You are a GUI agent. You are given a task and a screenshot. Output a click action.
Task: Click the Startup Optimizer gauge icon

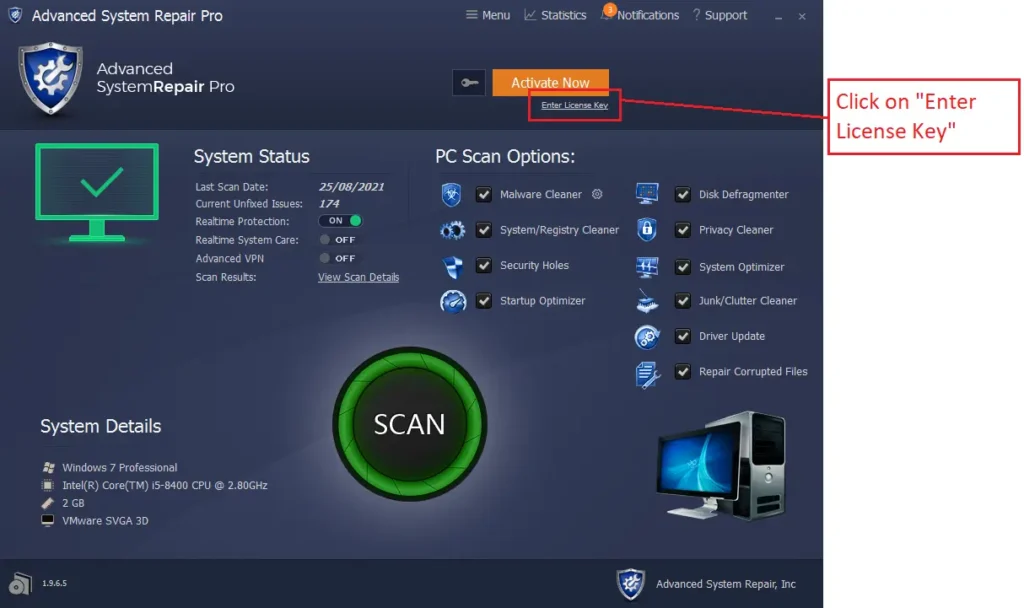(x=453, y=301)
